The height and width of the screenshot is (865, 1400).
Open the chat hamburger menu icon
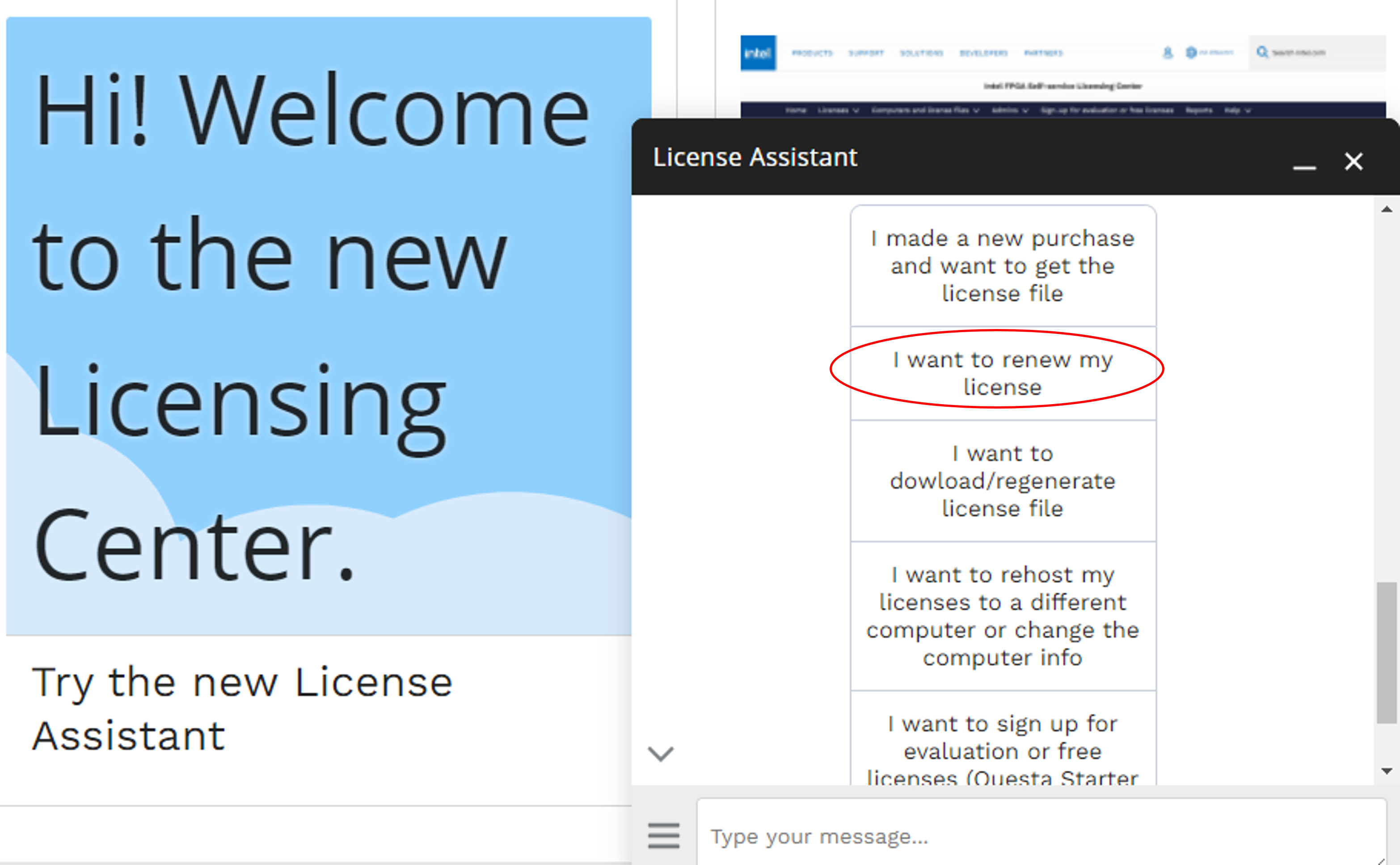point(663,835)
